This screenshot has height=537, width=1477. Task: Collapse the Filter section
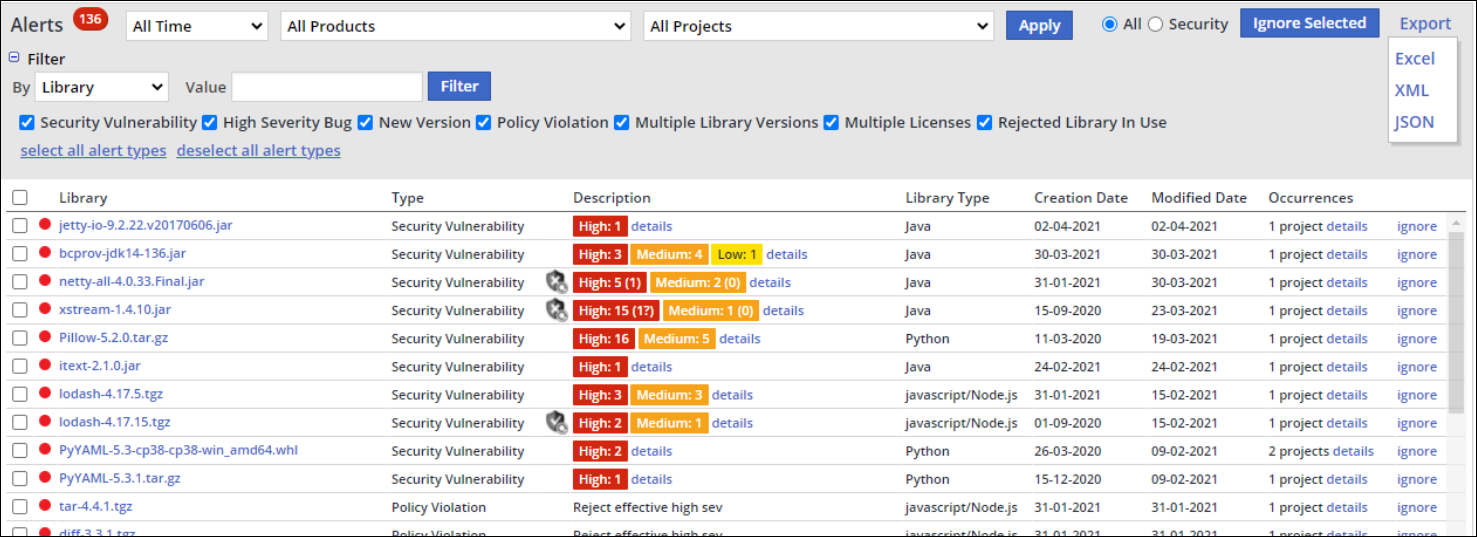[14, 58]
